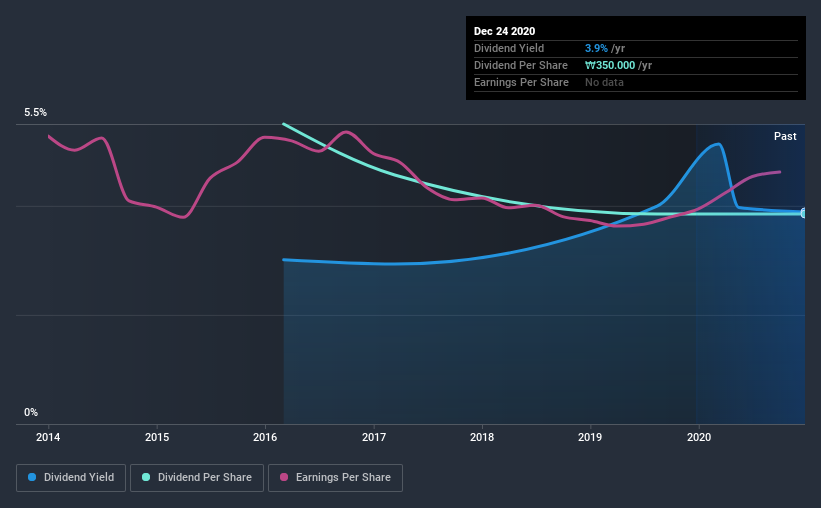
Task: Click the 'No data' earnings value
Action: pyautogui.click(x=604, y=82)
